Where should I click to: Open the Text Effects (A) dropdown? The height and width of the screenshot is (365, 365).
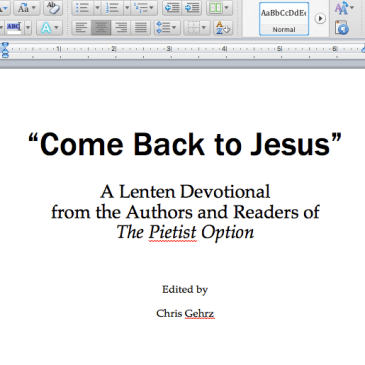point(49,27)
